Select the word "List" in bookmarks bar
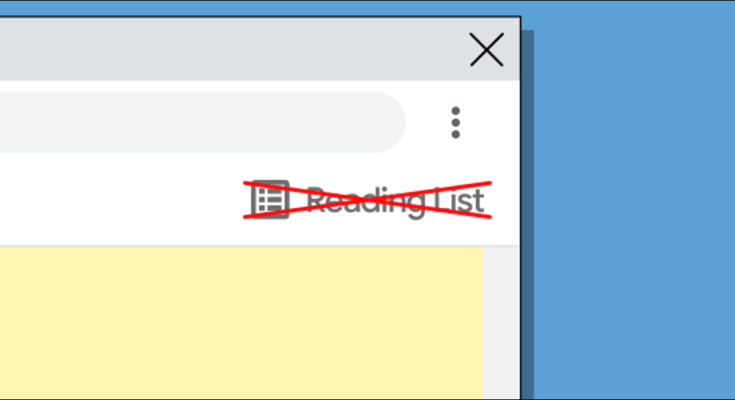Screen dimensions: 735x400 (459, 200)
